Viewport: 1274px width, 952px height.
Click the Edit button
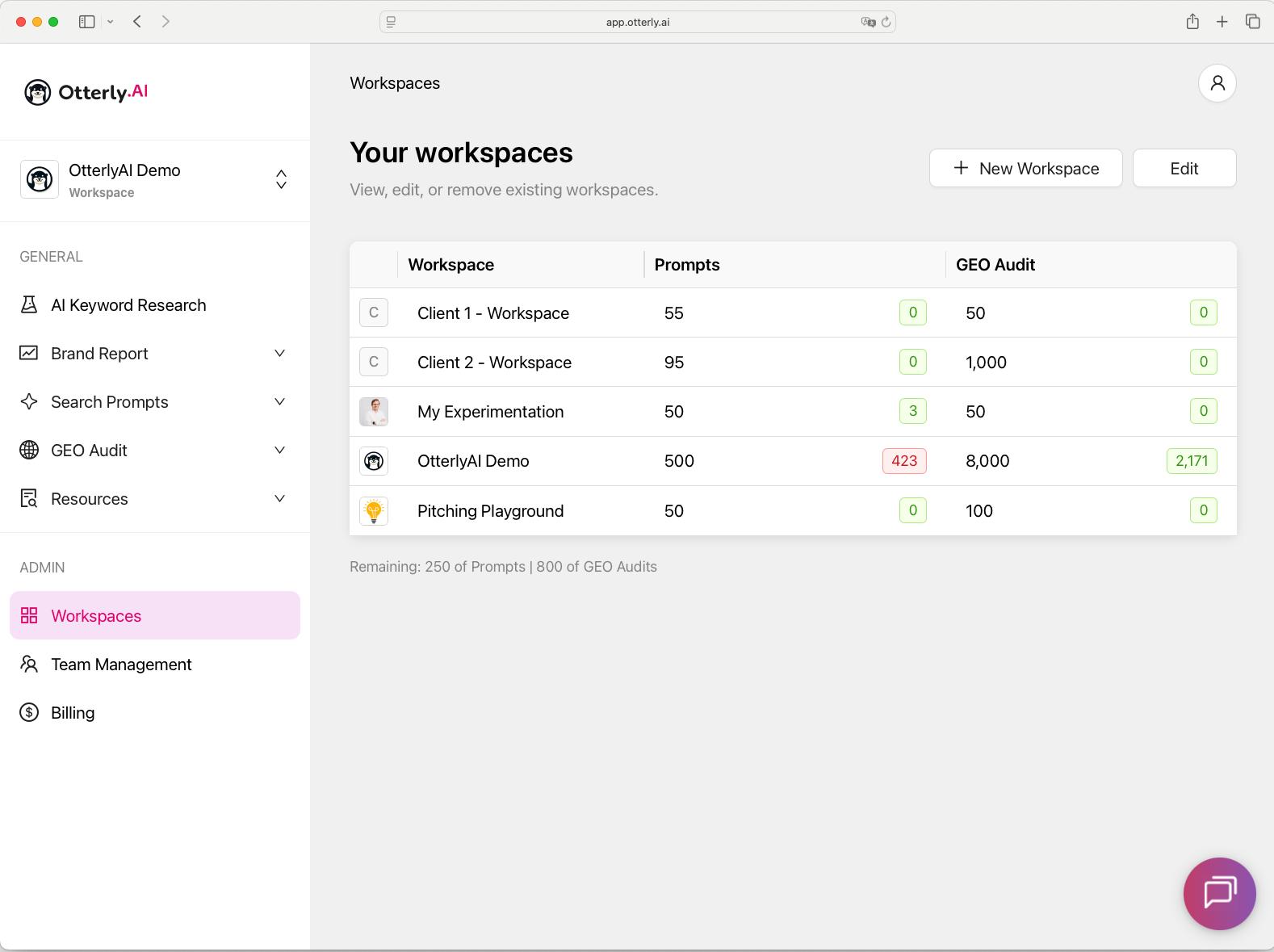coord(1184,168)
